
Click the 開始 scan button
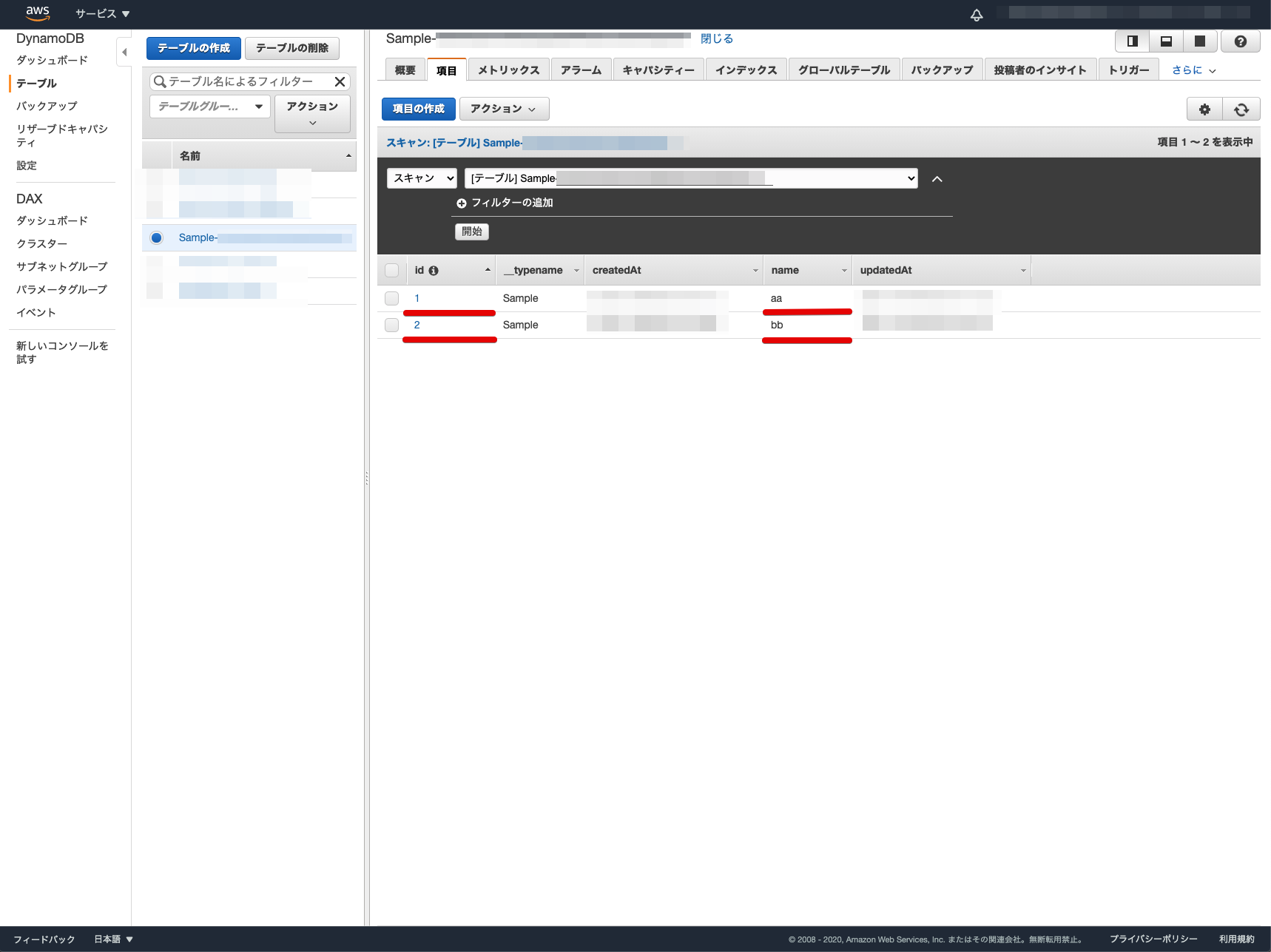(472, 232)
